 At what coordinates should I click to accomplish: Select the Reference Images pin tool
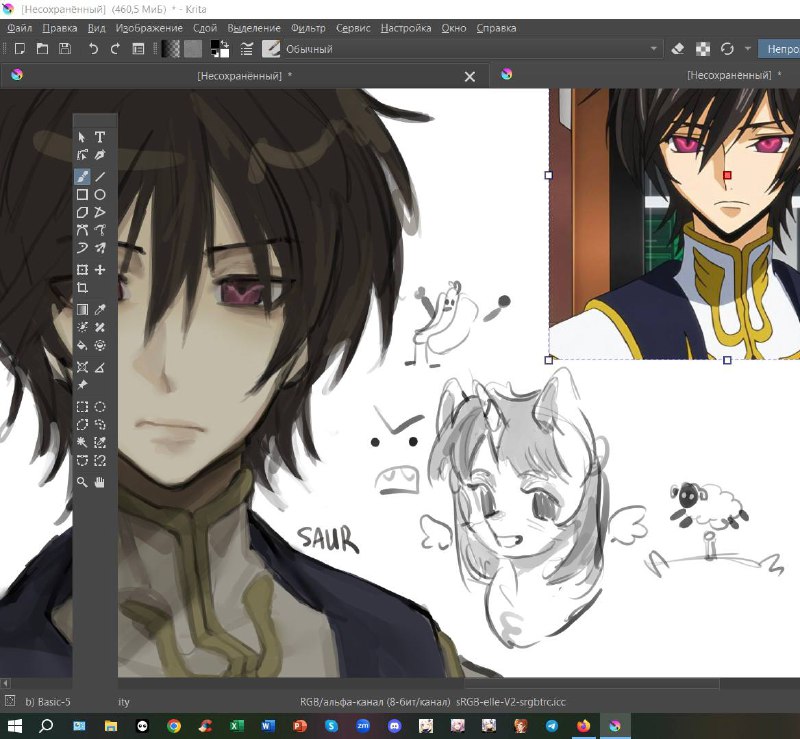[x=82, y=385]
